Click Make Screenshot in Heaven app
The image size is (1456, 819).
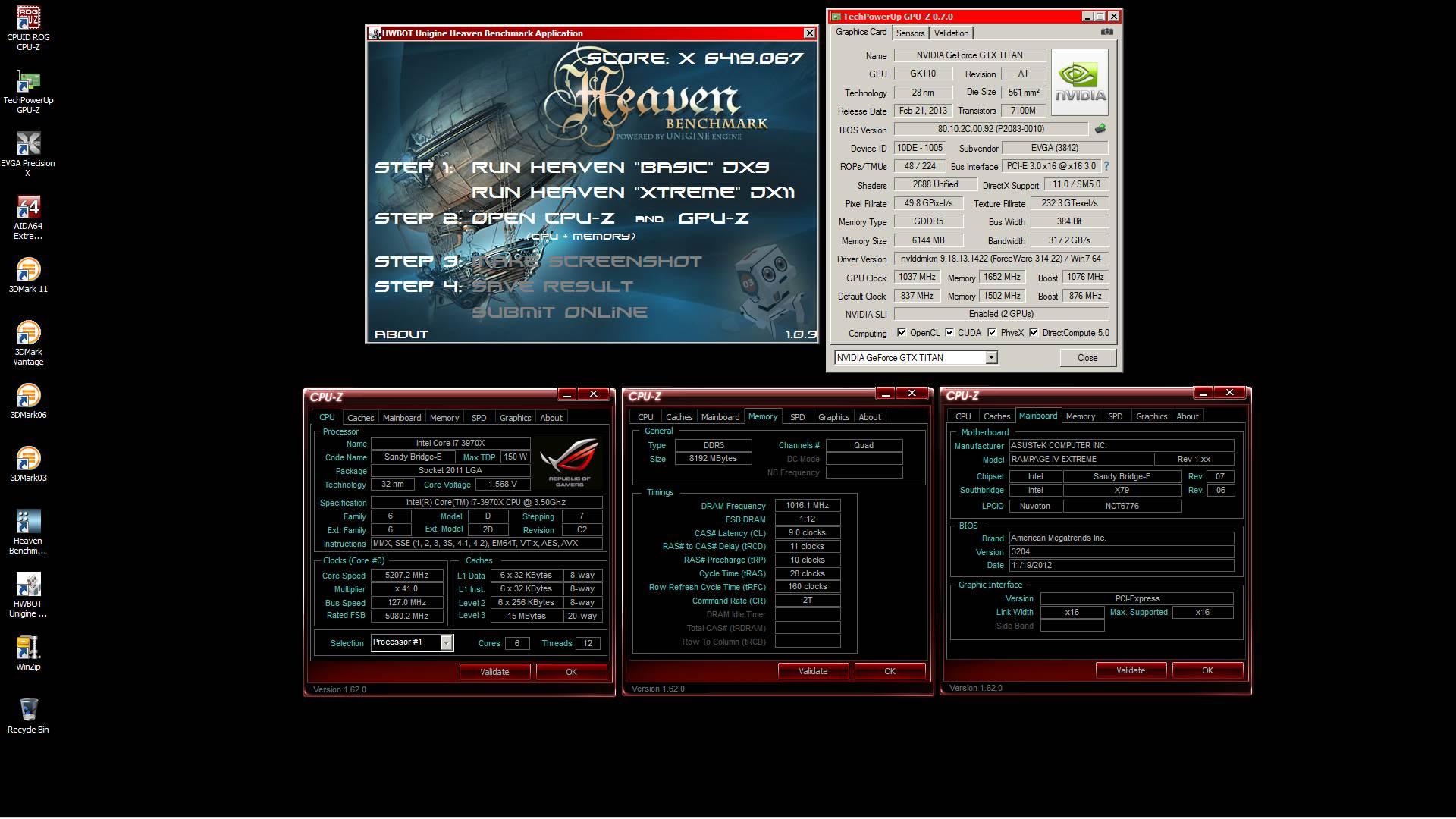(586, 262)
